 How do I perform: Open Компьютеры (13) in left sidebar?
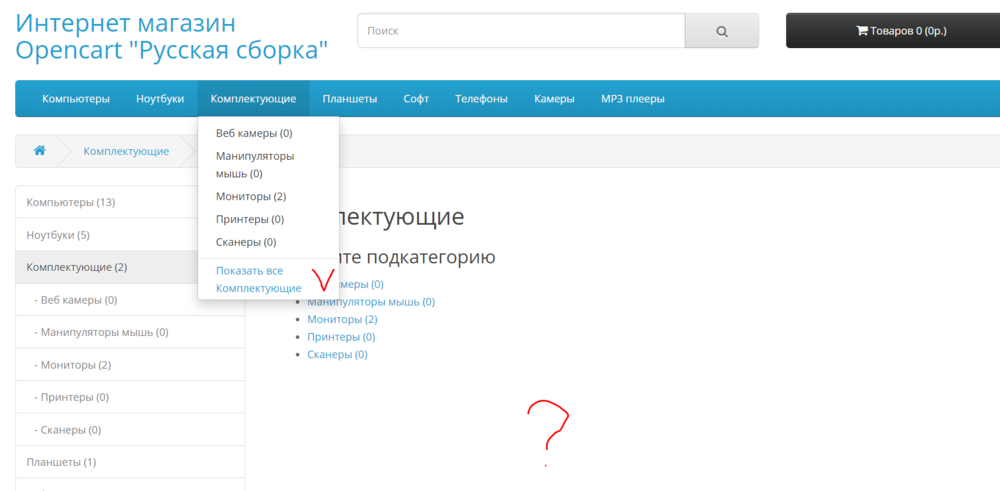tap(71, 202)
